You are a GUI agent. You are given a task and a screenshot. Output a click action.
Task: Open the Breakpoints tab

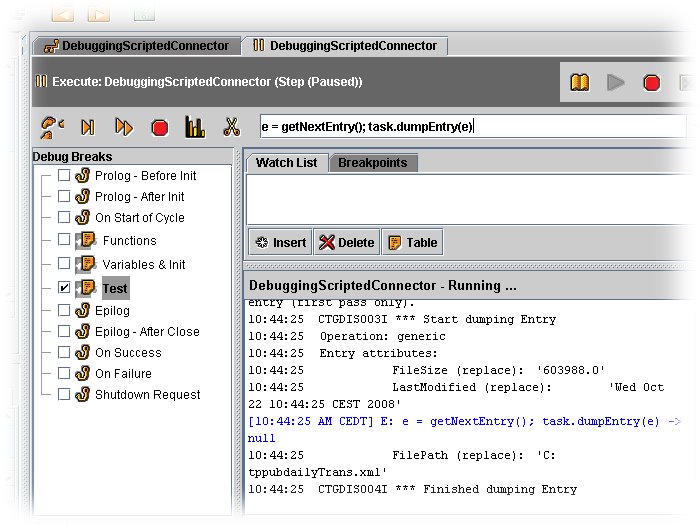coord(373,163)
